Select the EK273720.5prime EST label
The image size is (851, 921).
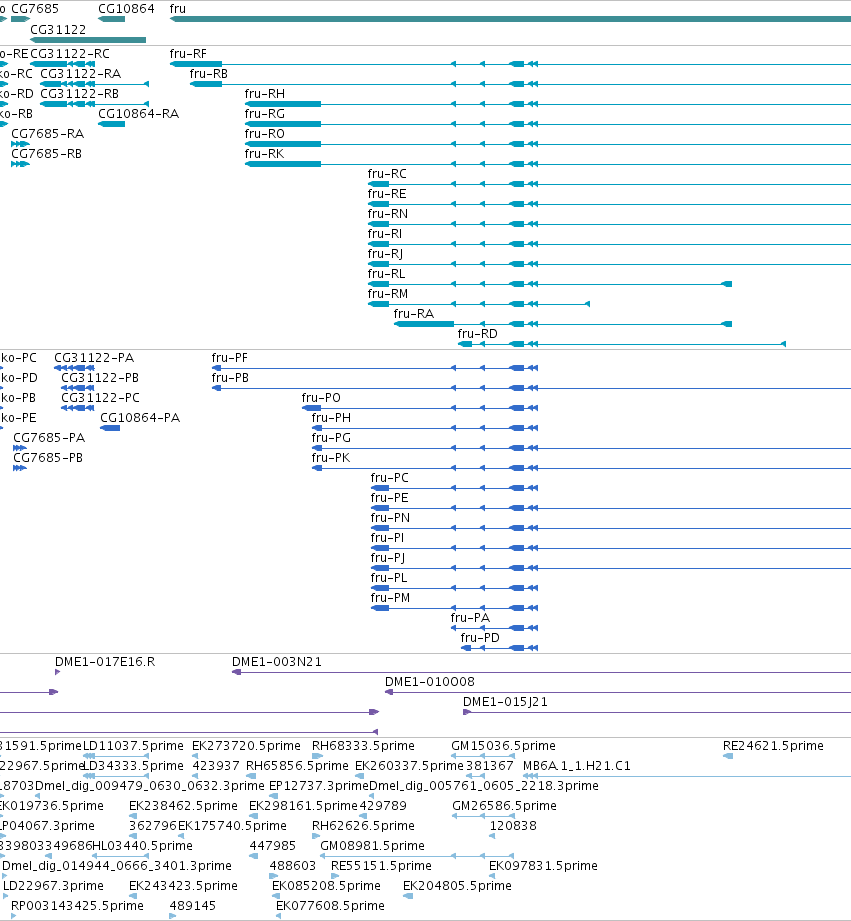coord(246,745)
